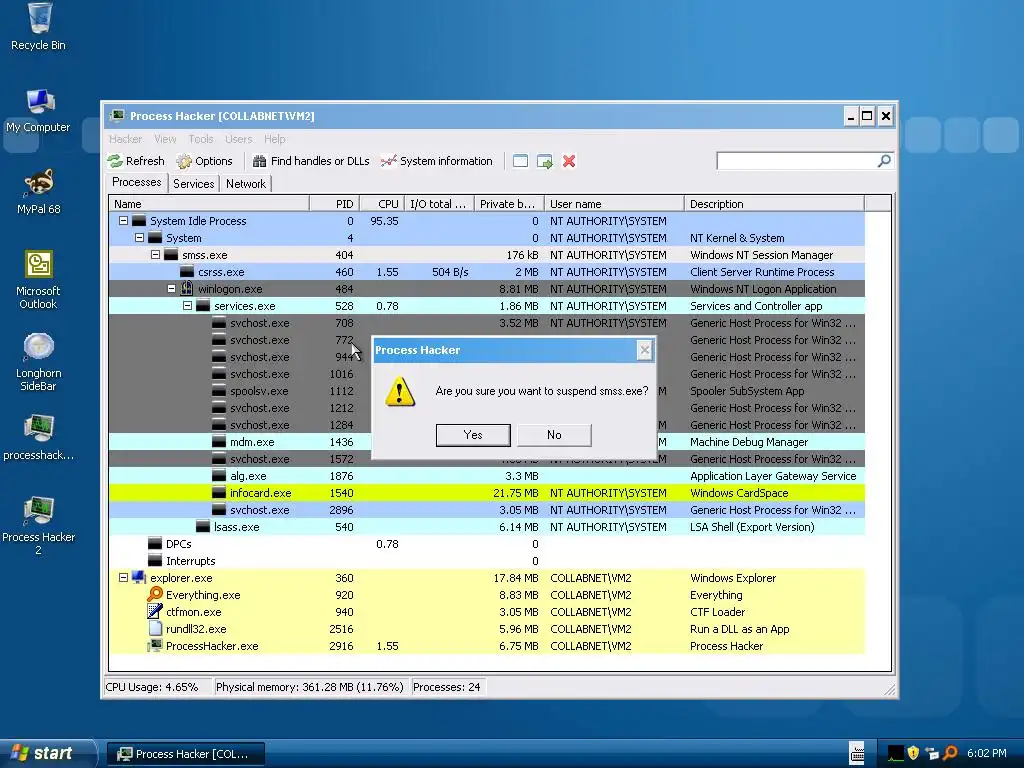Open the Tools menu
The width and height of the screenshot is (1024, 768).
[x=200, y=139]
